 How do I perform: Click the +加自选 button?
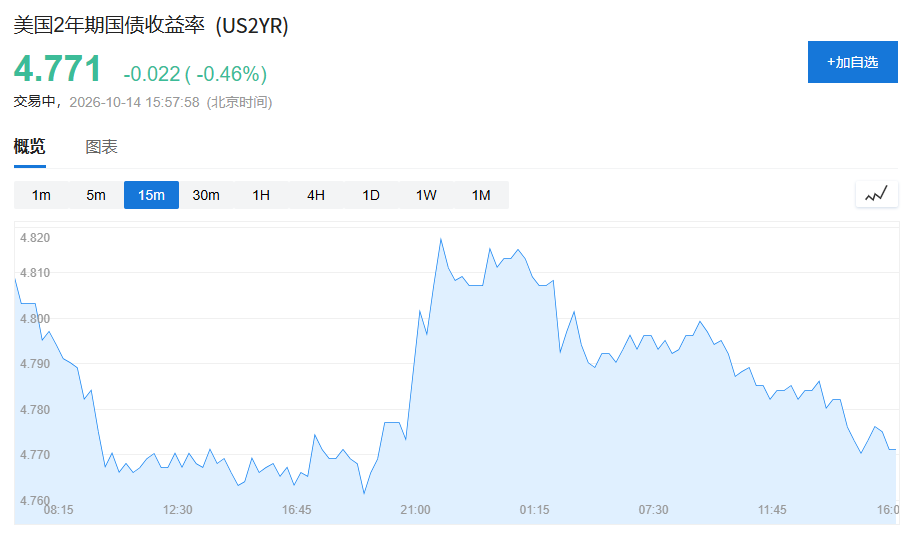tap(852, 62)
